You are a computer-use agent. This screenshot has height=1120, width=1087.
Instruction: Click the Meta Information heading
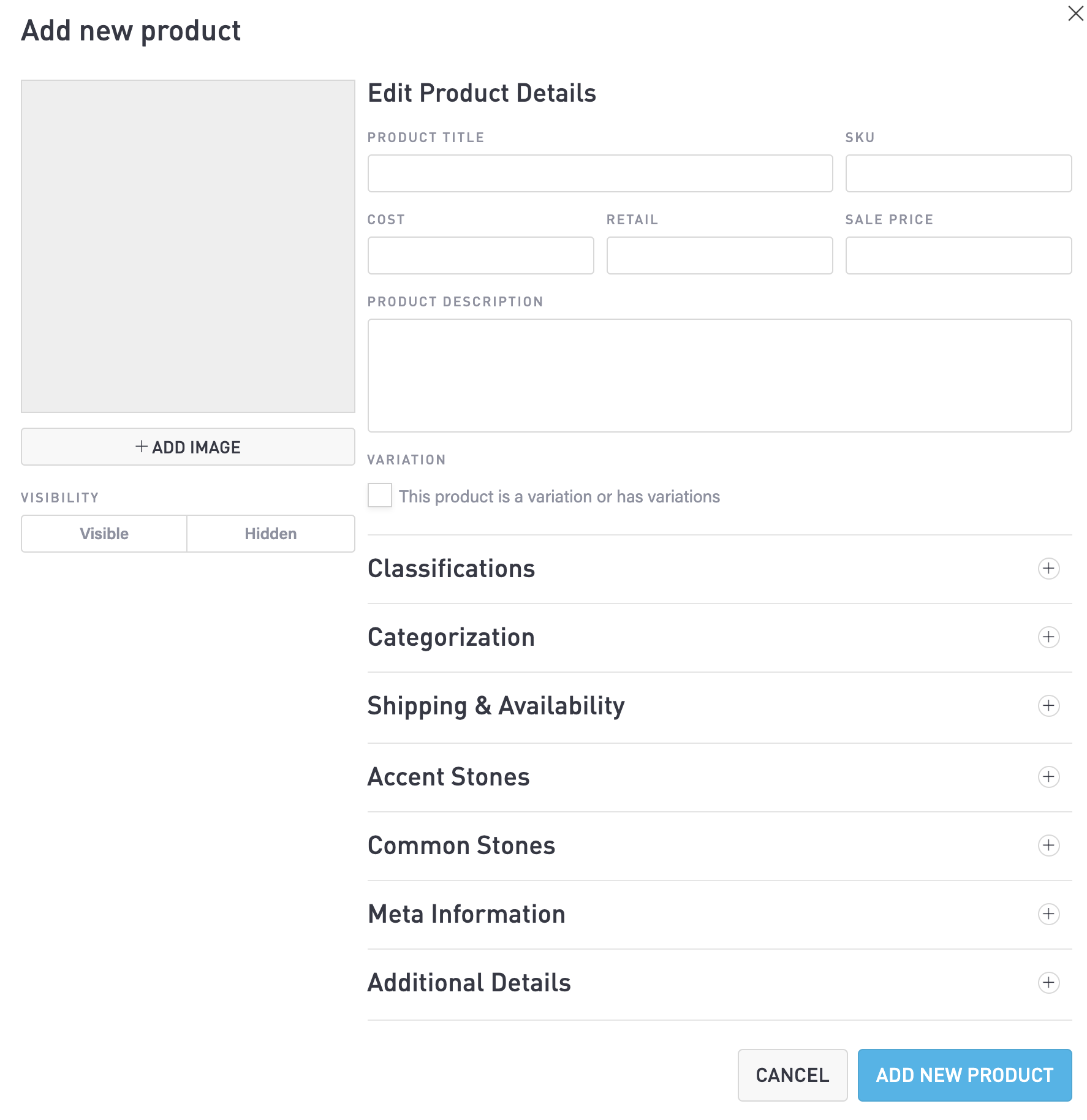point(466,914)
